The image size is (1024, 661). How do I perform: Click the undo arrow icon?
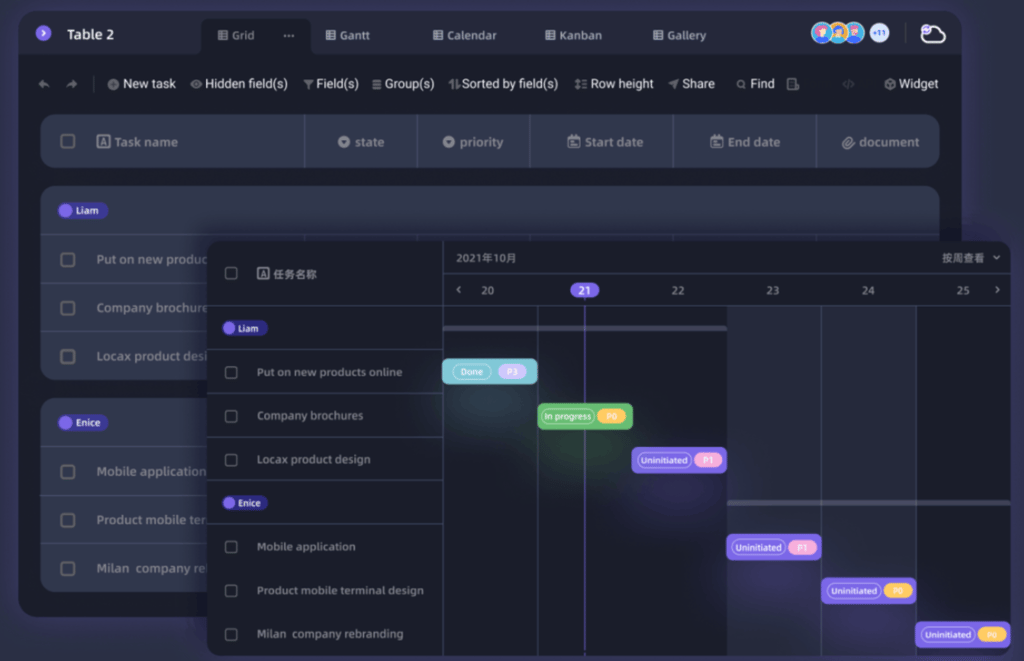click(x=44, y=85)
